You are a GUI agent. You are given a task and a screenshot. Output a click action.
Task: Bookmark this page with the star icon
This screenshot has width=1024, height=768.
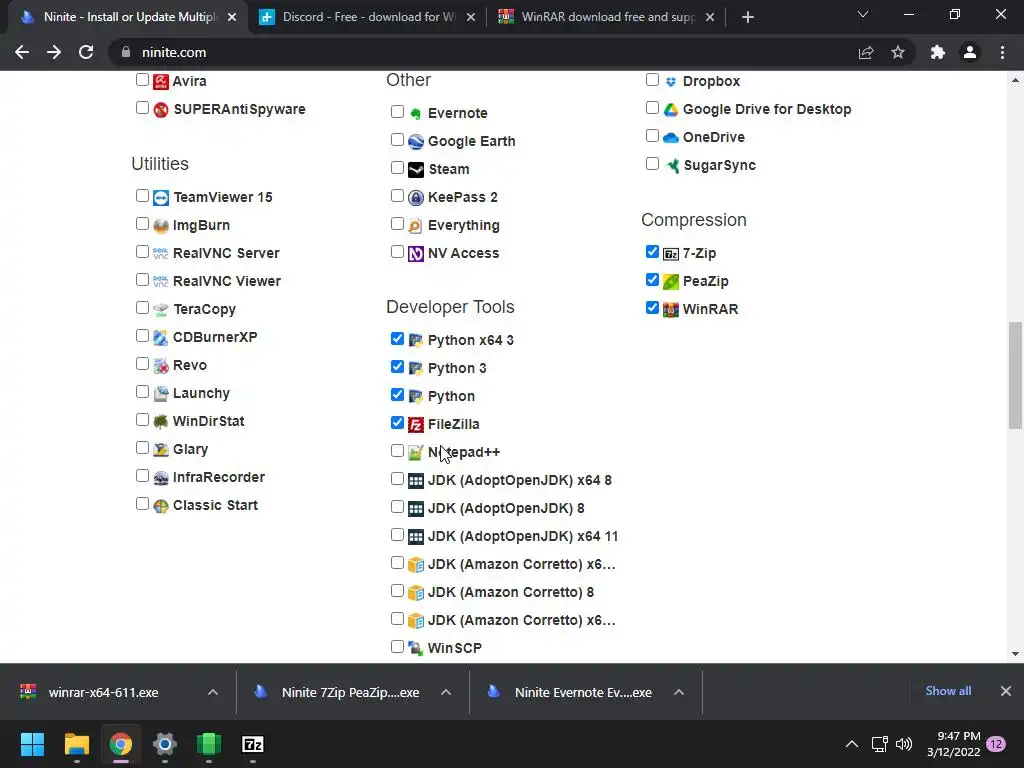898,52
